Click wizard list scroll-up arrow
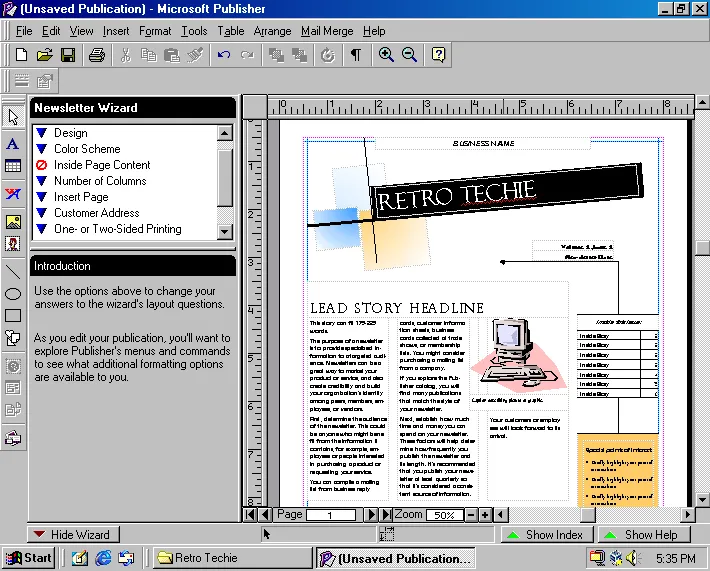This screenshot has width=710, height=571. click(225, 133)
